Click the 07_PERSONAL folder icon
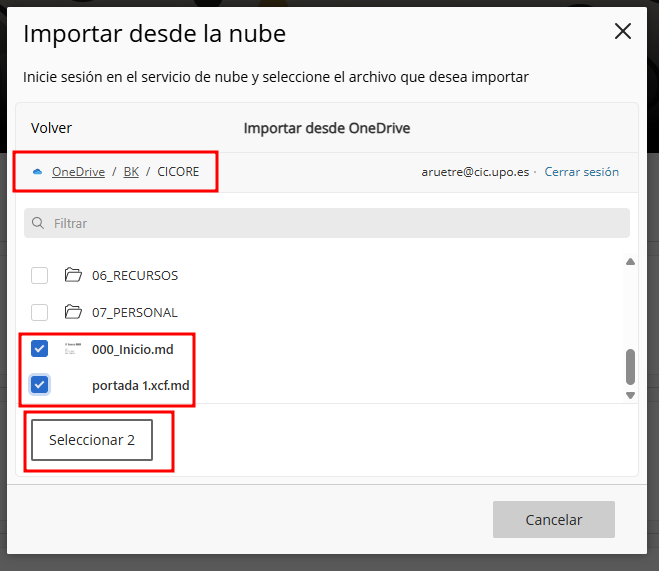 [x=72, y=312]
